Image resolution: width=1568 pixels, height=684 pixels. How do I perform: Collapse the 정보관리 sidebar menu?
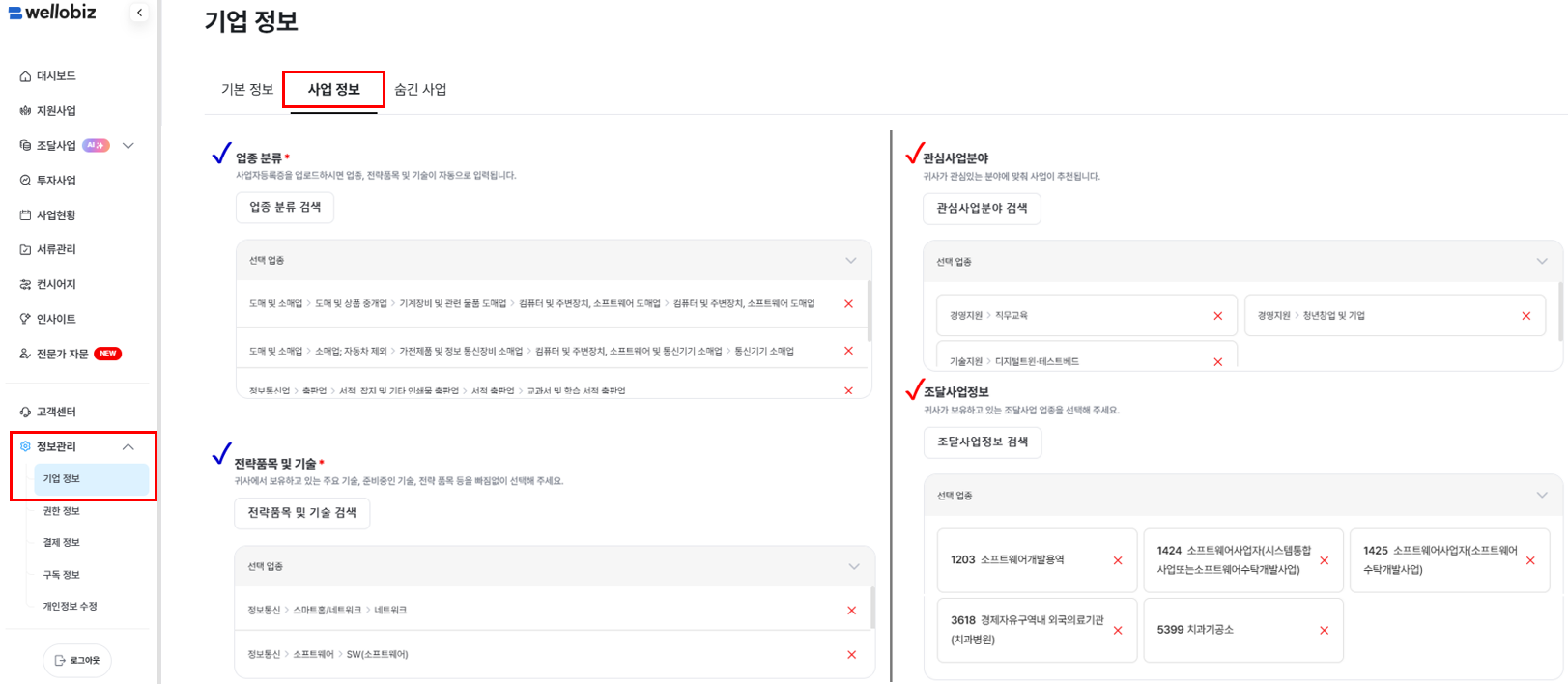[128, 446]
